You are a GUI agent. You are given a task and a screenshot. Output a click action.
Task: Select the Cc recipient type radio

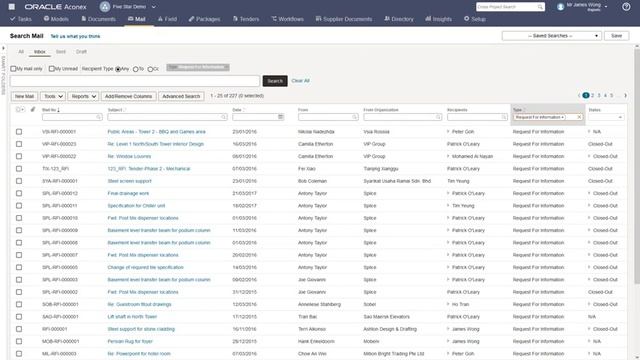click(150, 69)
